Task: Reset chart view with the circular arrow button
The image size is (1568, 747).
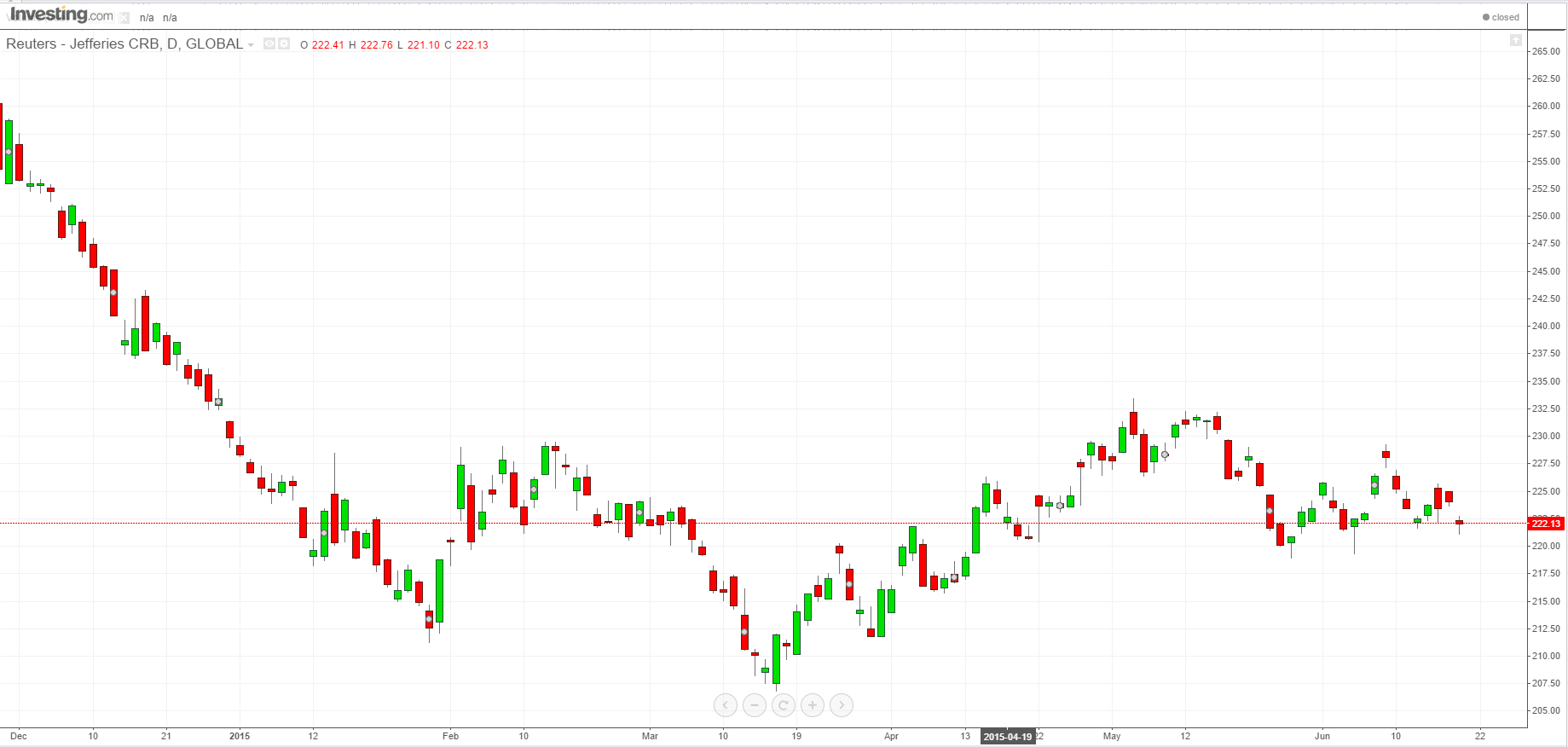Action: [x=784, y=705]
